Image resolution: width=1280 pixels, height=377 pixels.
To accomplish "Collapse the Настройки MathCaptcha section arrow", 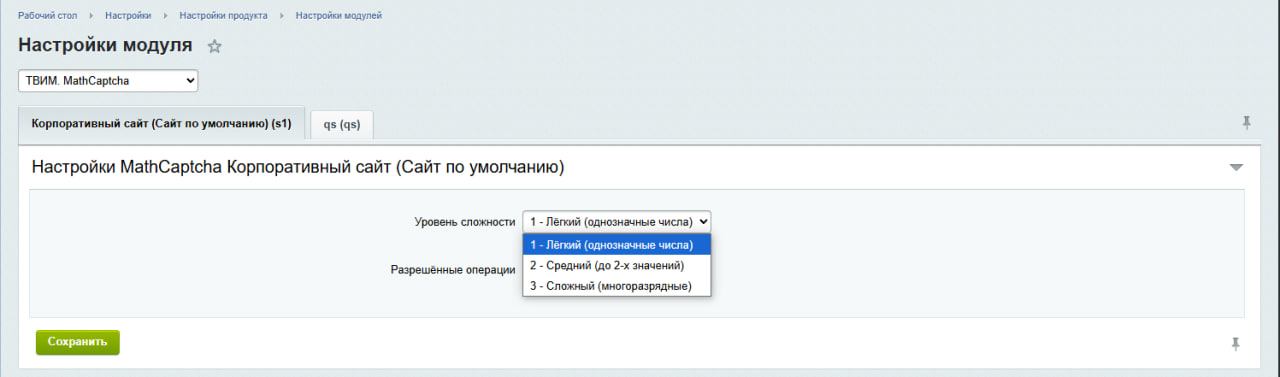I will [x=1236, y=168].
